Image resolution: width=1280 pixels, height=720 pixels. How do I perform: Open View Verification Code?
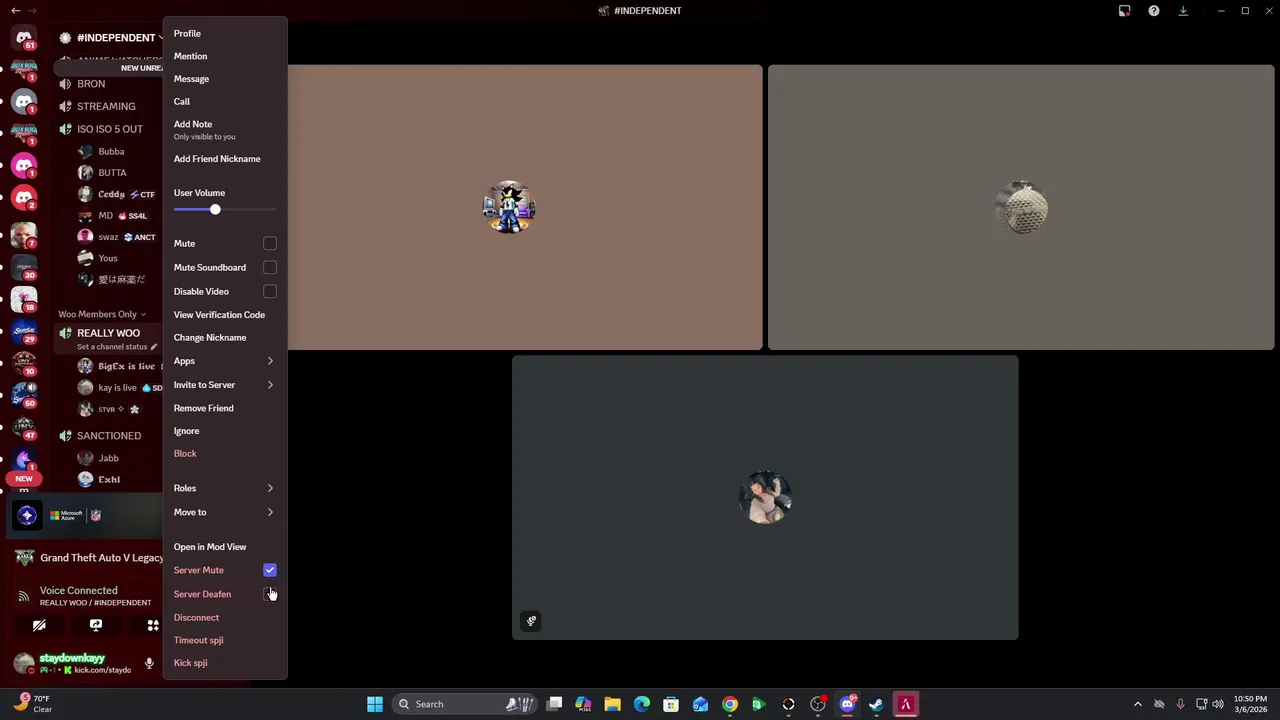coord(225,315)
